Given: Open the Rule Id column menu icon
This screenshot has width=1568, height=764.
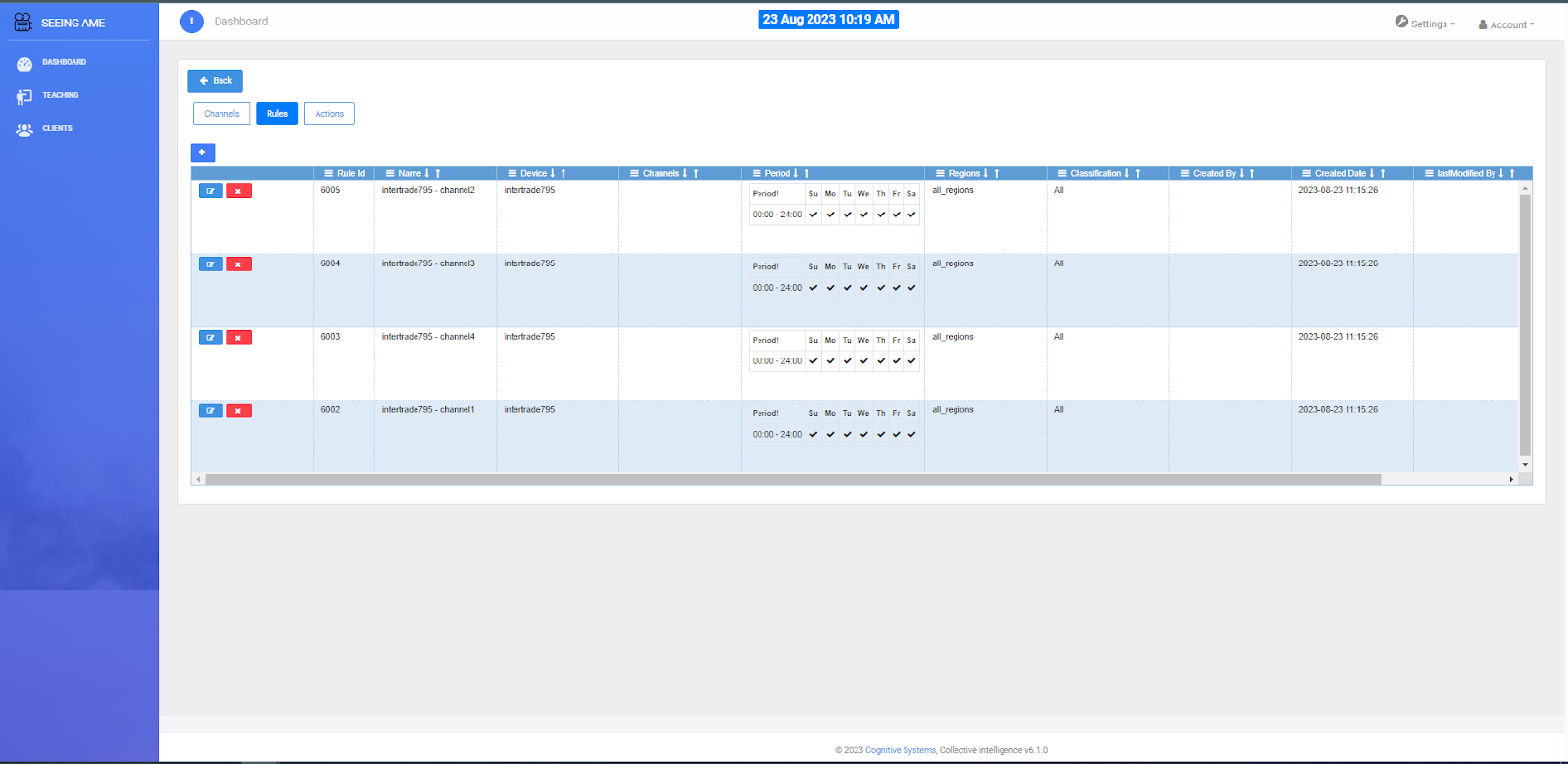Looking at the screenshot, I should pyautogui.click(x=329, y=173).
